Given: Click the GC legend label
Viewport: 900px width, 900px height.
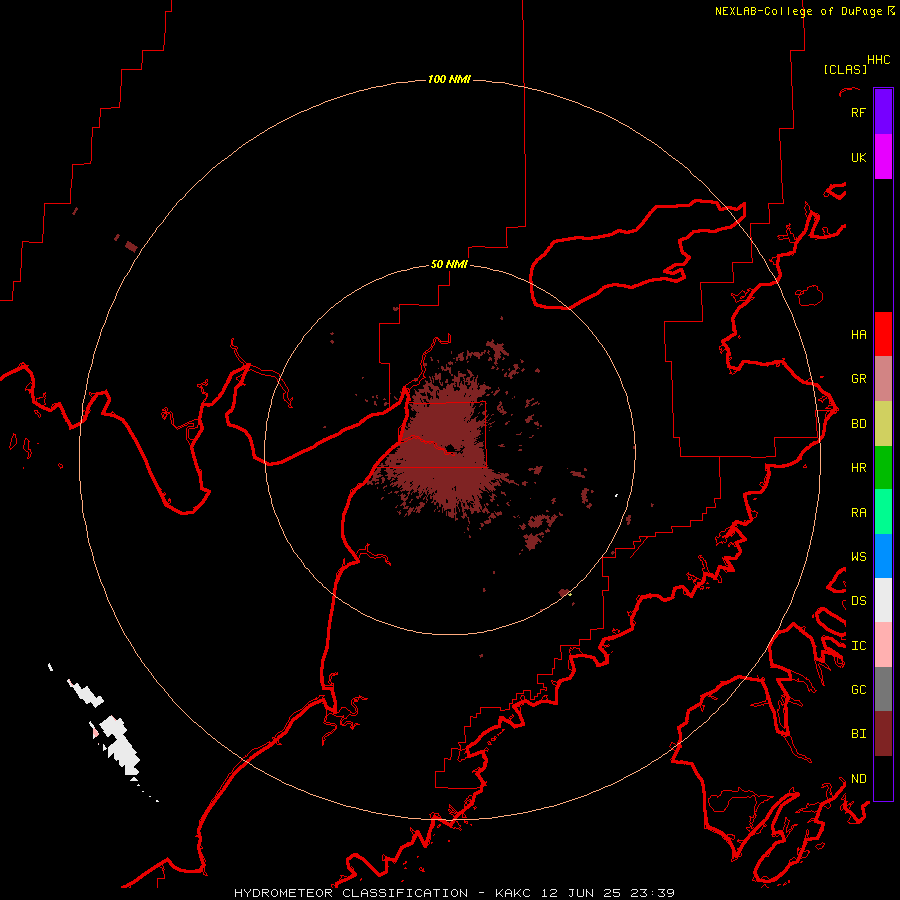Looking at the screenshot, I should click(858, 690).
